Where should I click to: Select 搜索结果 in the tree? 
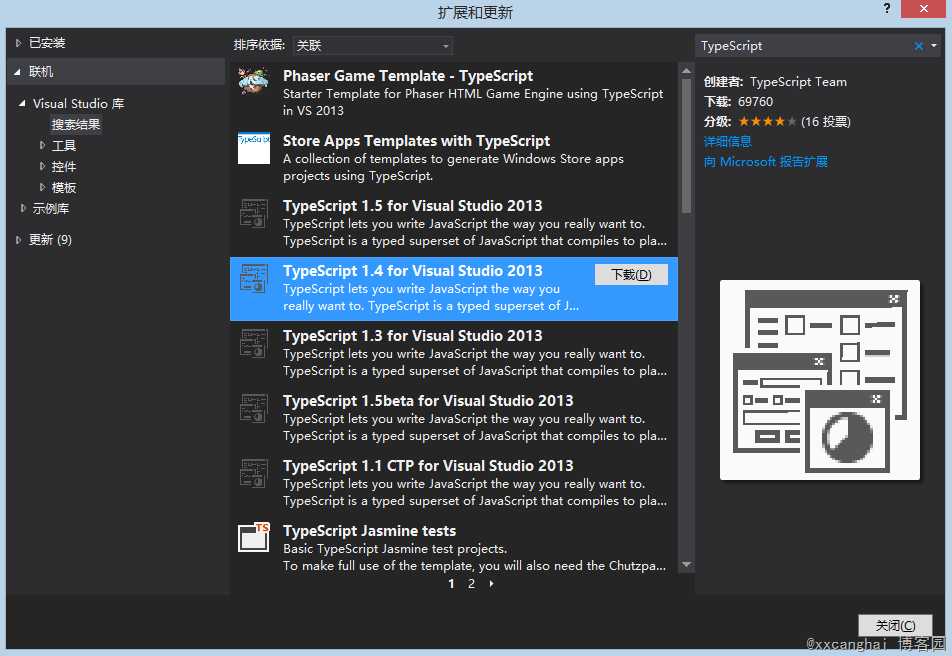pos(75,125)
